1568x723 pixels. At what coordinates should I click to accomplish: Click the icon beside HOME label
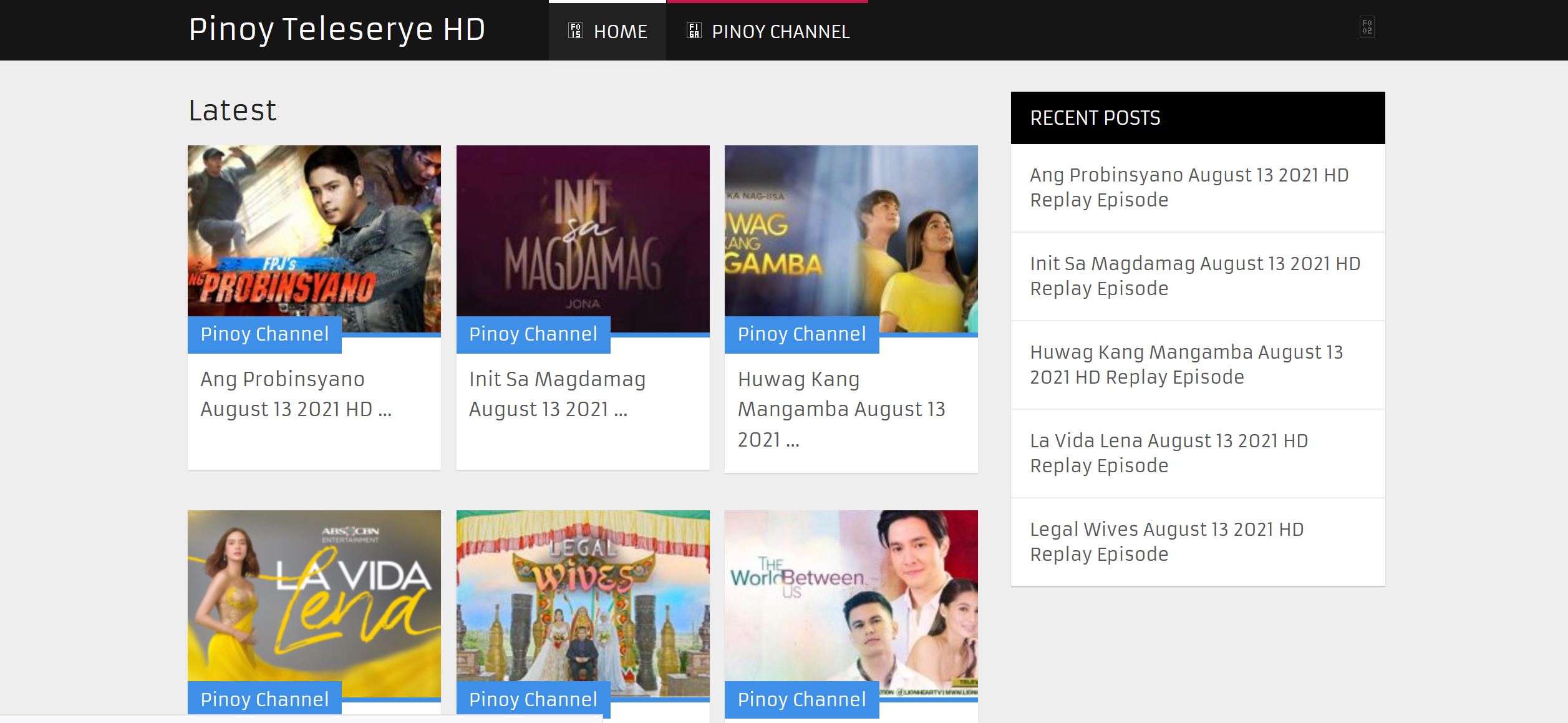coord(575,31)
